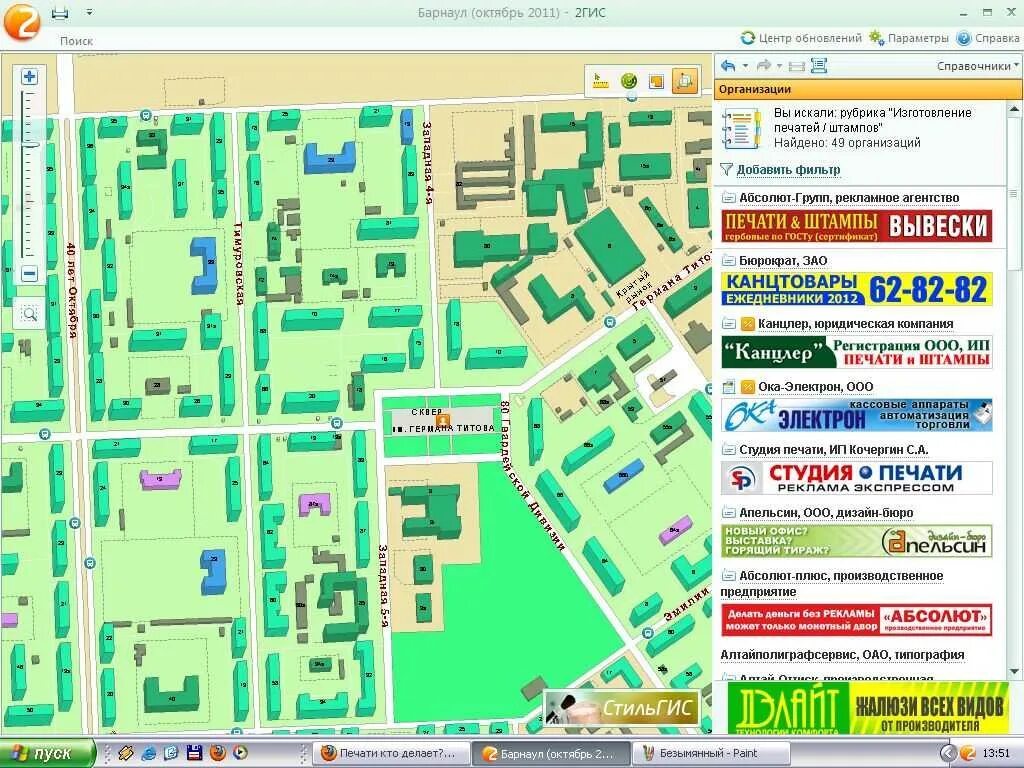Image resolution: width=1024 pixels, height=768 pixels.
Task: Open Алтайполиграфсервис, ОАО, типография entry
Action: coord(842,655)
